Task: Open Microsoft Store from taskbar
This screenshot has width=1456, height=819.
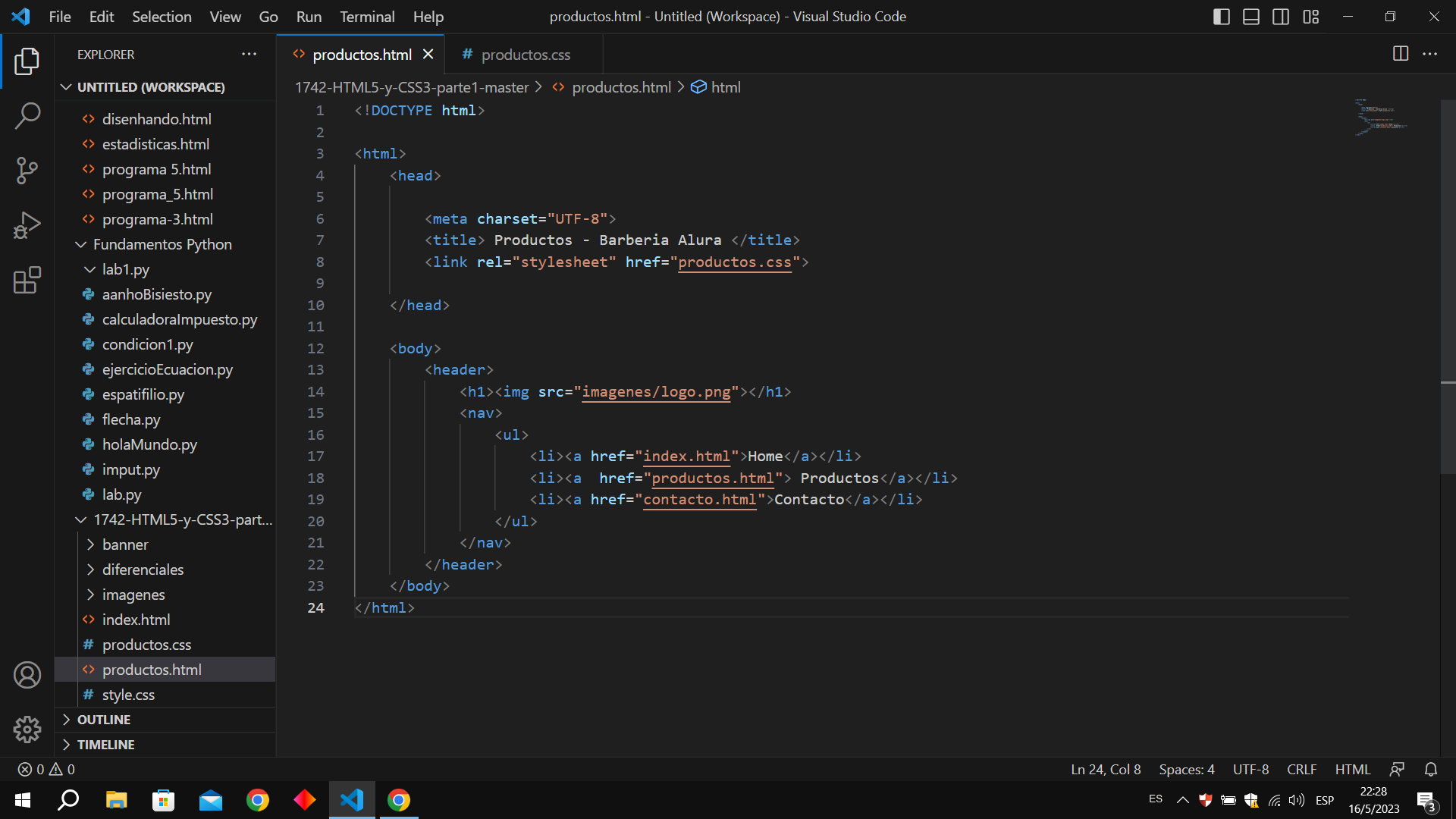Action: [x=163, y=800]
